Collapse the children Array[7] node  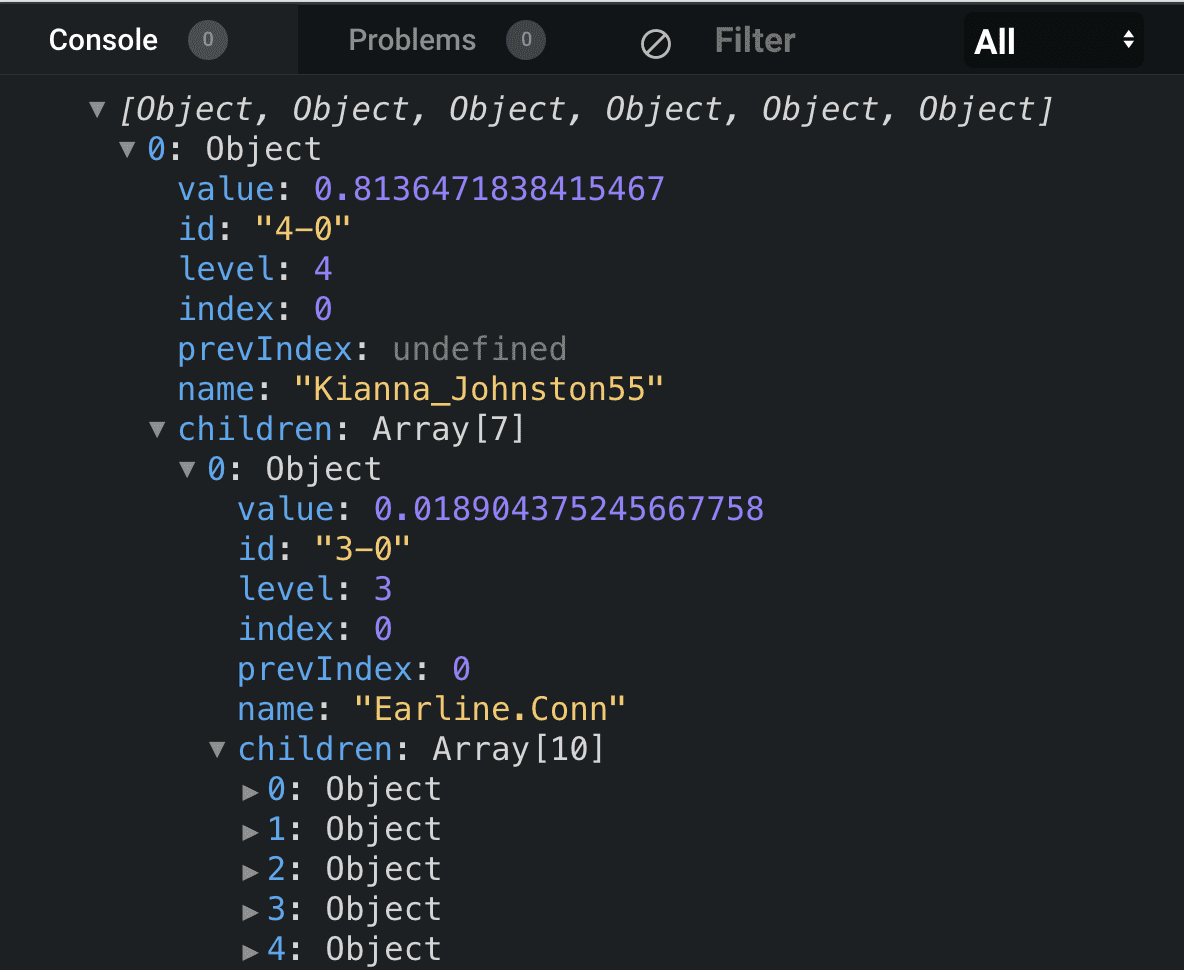(157, 429)
